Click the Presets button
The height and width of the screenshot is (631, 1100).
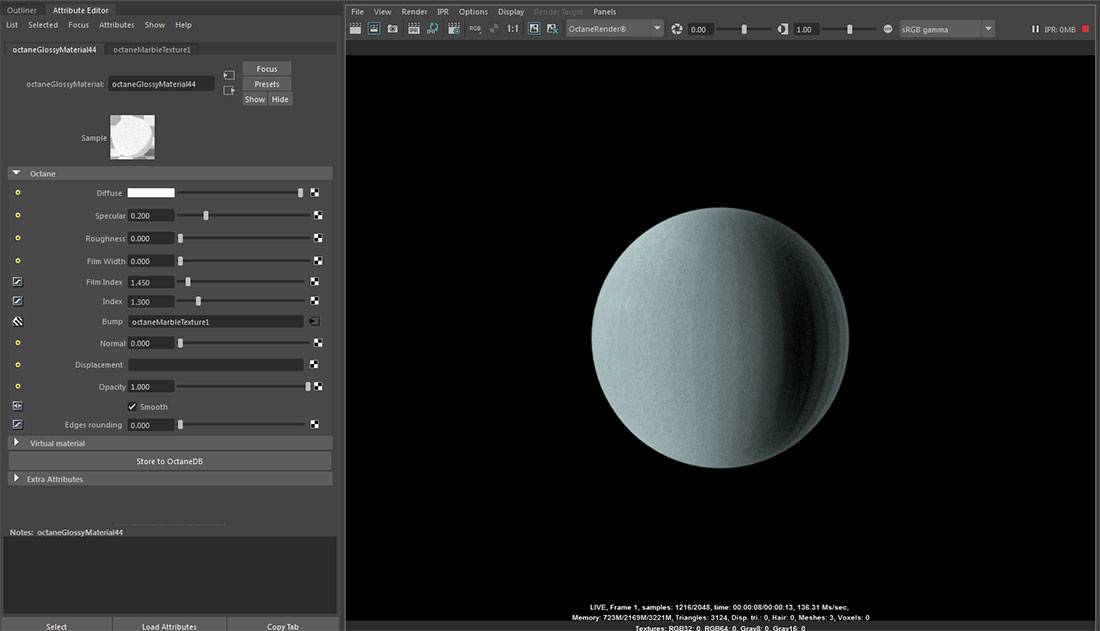(x=267, y=84)
